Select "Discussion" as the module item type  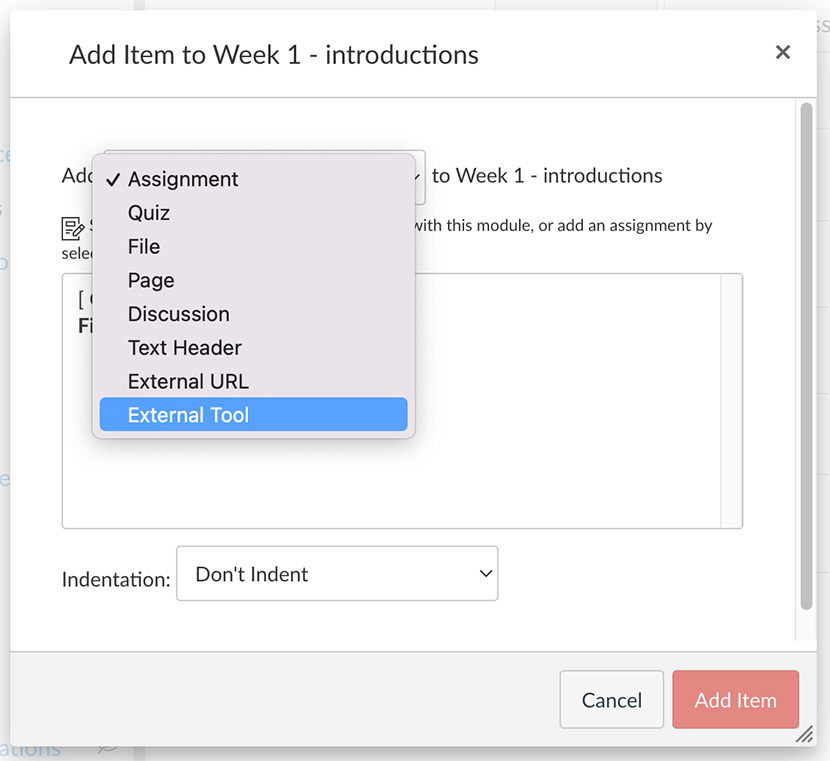[x=178, y=313]
